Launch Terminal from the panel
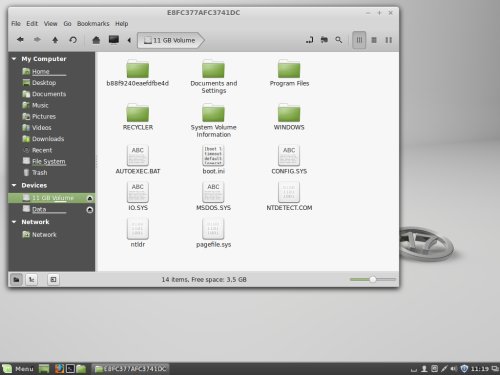The image size is (500, 375). (x=70, y=369)
